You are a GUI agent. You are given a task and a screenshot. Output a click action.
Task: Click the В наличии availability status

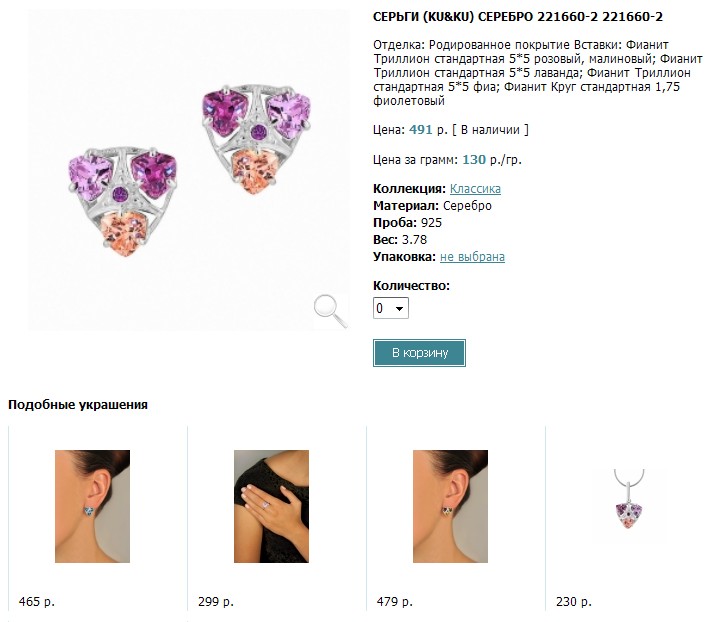tap(491, 129)
